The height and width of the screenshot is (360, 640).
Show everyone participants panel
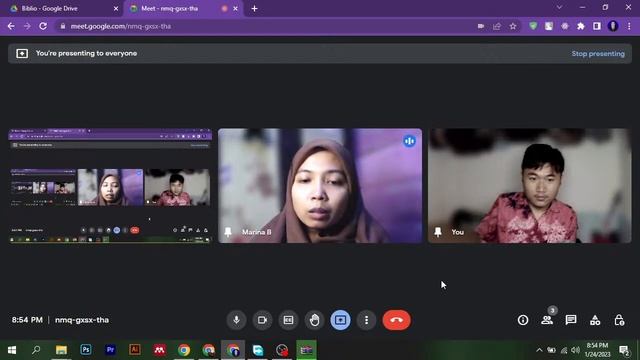point(547,320)
